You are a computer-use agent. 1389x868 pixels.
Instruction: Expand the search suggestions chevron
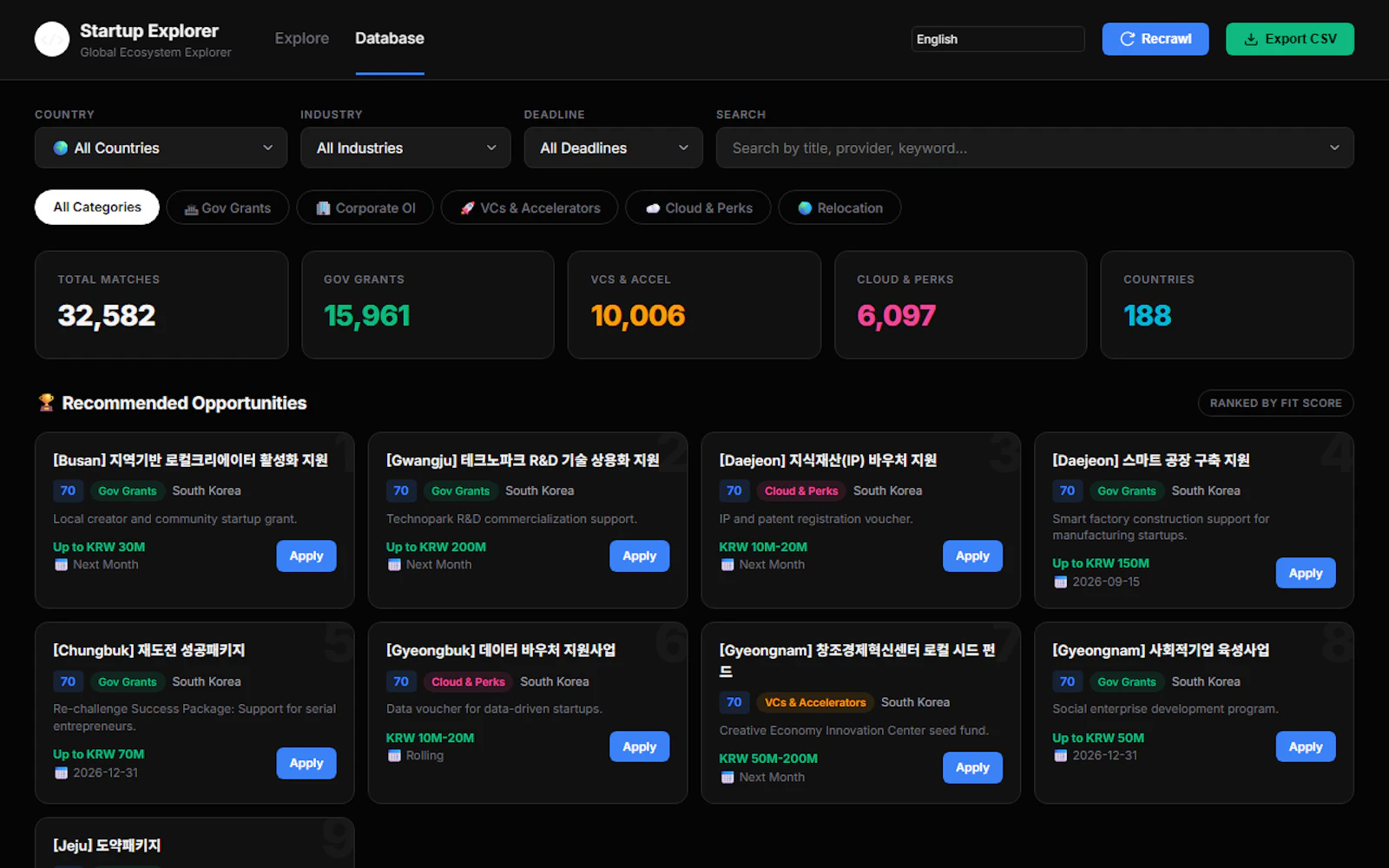pos(1334,148)
